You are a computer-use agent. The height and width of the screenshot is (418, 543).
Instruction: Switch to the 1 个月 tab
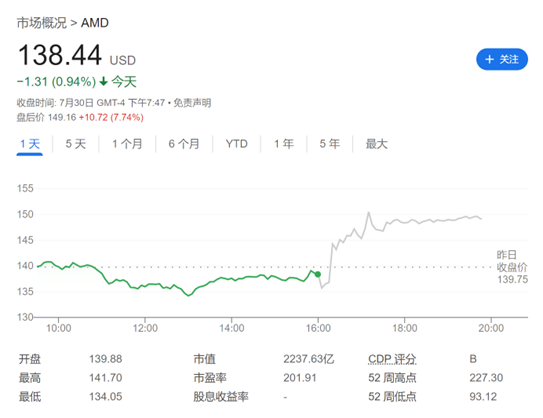point(127,144)
